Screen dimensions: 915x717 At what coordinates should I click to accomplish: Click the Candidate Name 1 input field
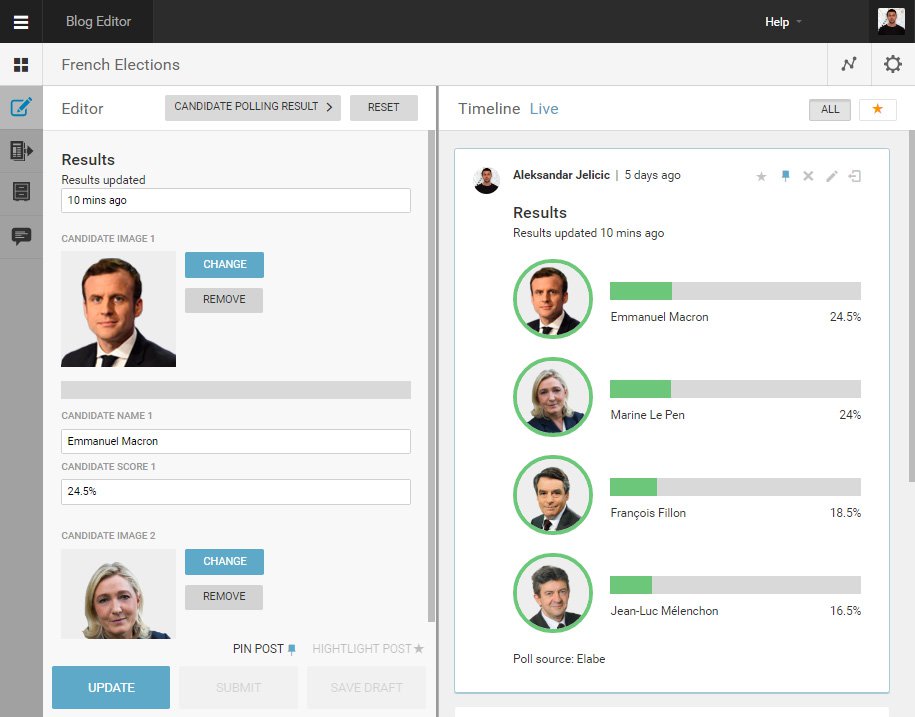236,441
